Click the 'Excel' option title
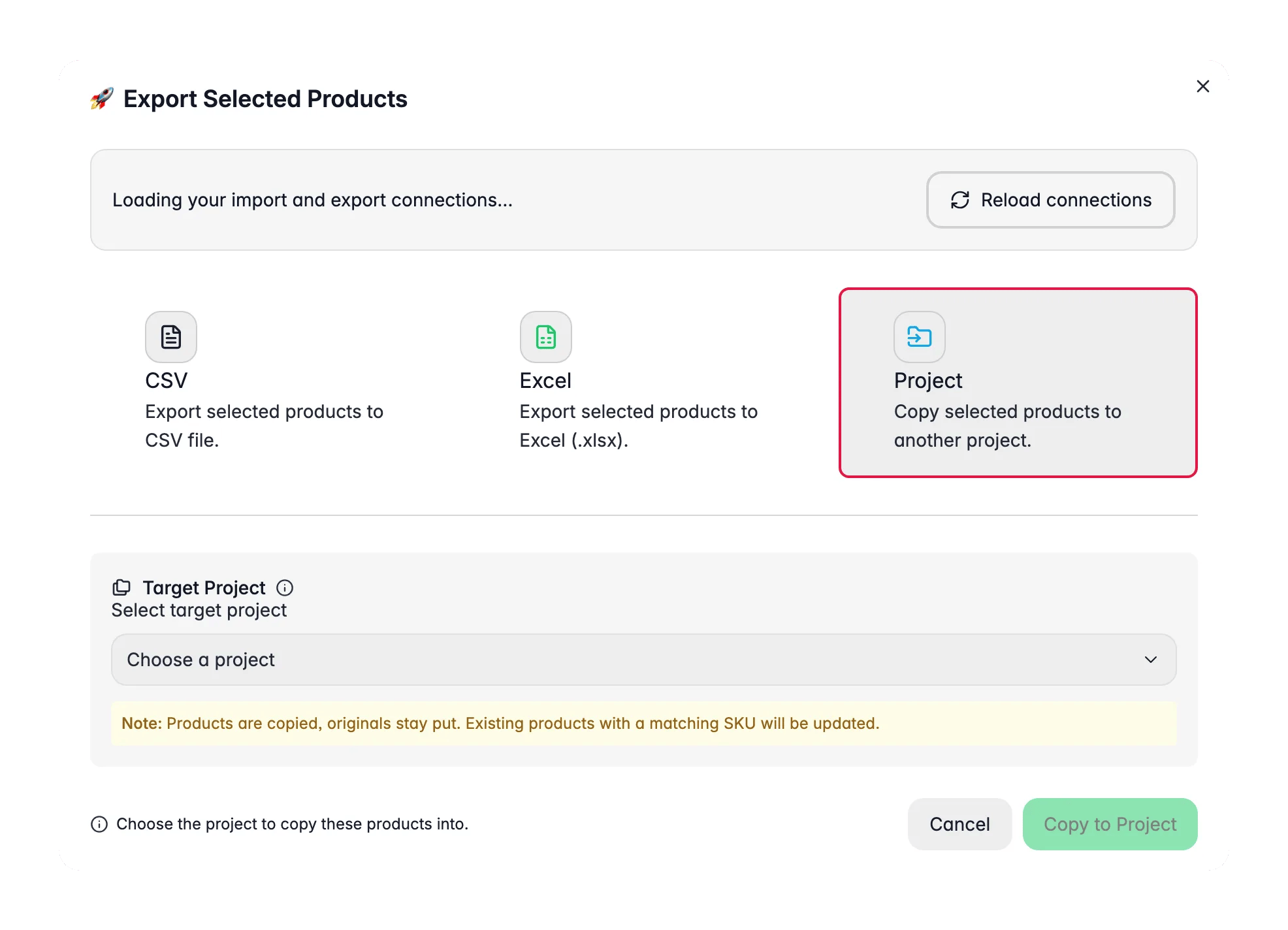The image size is (1288, 930). (545, 381)
